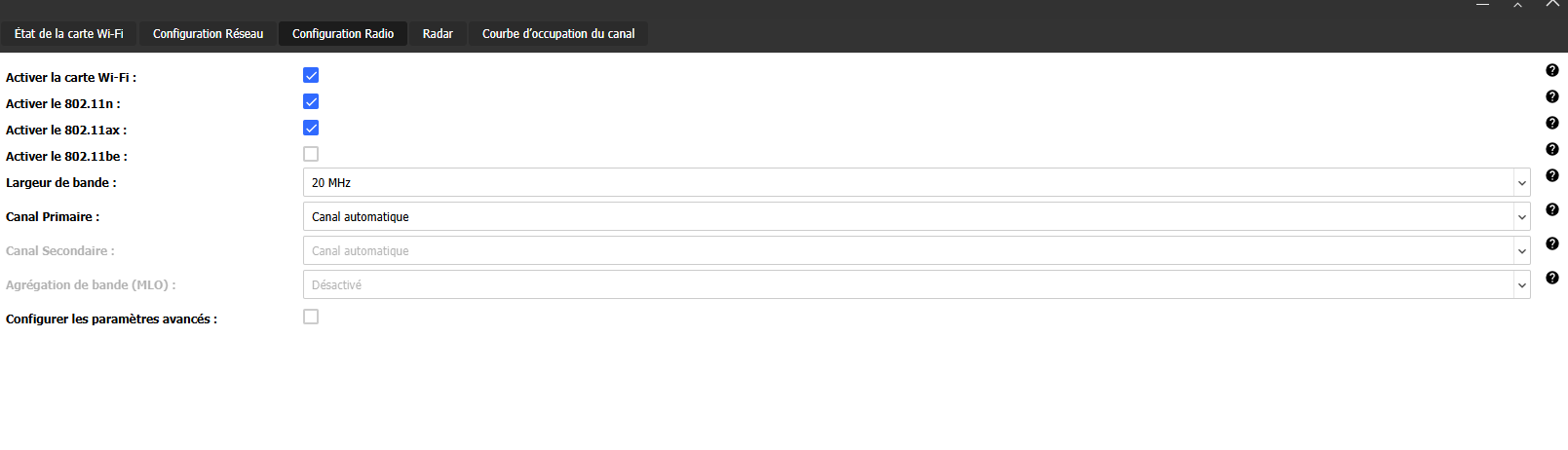Open the Configuration Réseau tab
Image resolution: width=1568 pixels, height=450 pixels.
coord(208,34)
